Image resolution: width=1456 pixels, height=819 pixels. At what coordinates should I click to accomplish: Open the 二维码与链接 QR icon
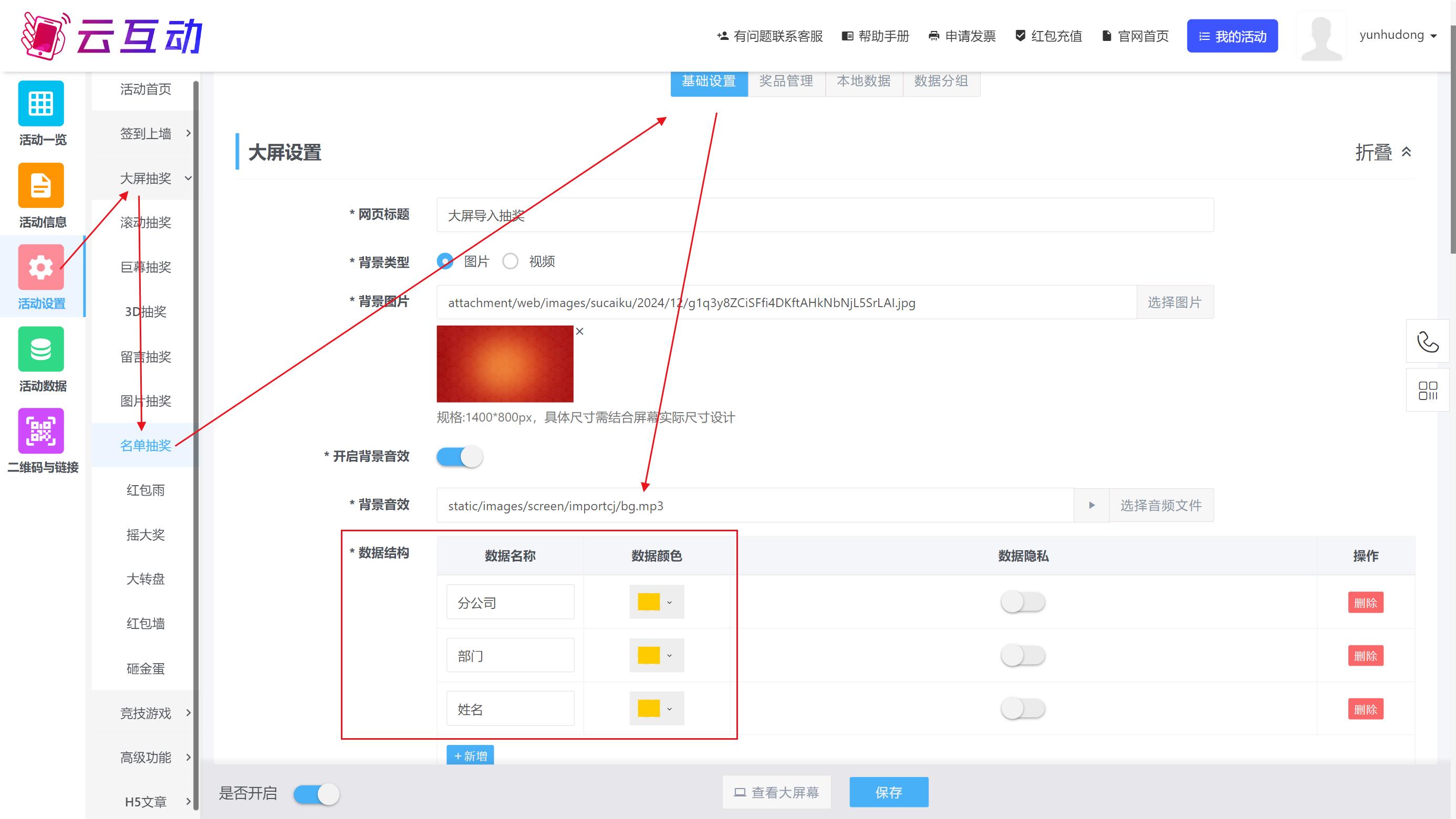pos(40,431)
